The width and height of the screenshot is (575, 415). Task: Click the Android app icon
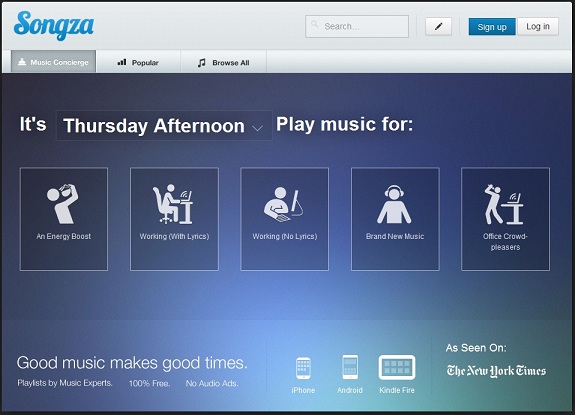[x=350, y=367]
